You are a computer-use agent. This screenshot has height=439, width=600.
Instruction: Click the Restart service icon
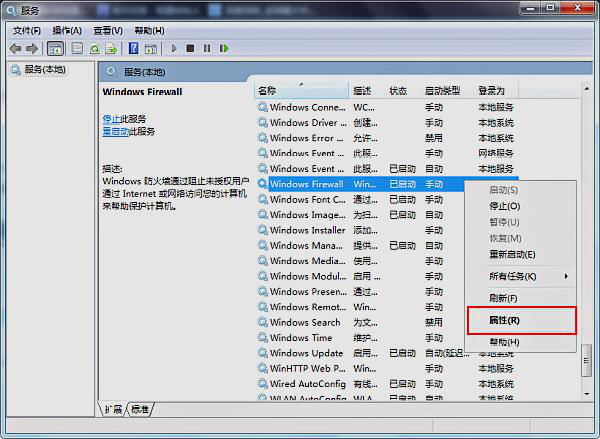[x=224, y=49]
